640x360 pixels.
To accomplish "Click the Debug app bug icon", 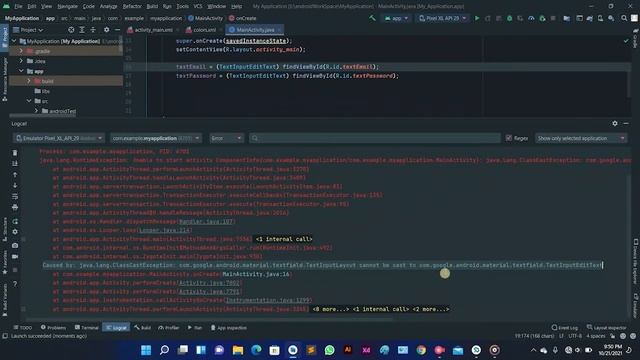I will [509, 18].
